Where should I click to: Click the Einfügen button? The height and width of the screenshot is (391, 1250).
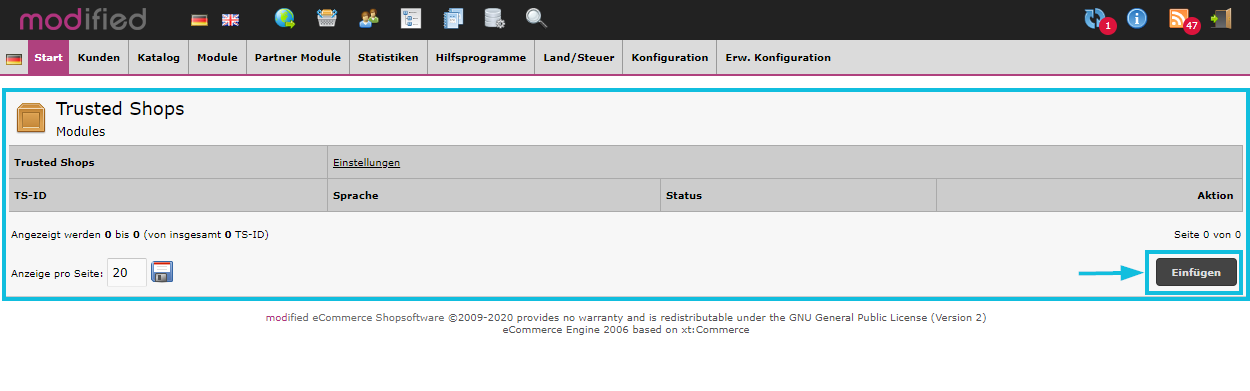(1196, 273)
